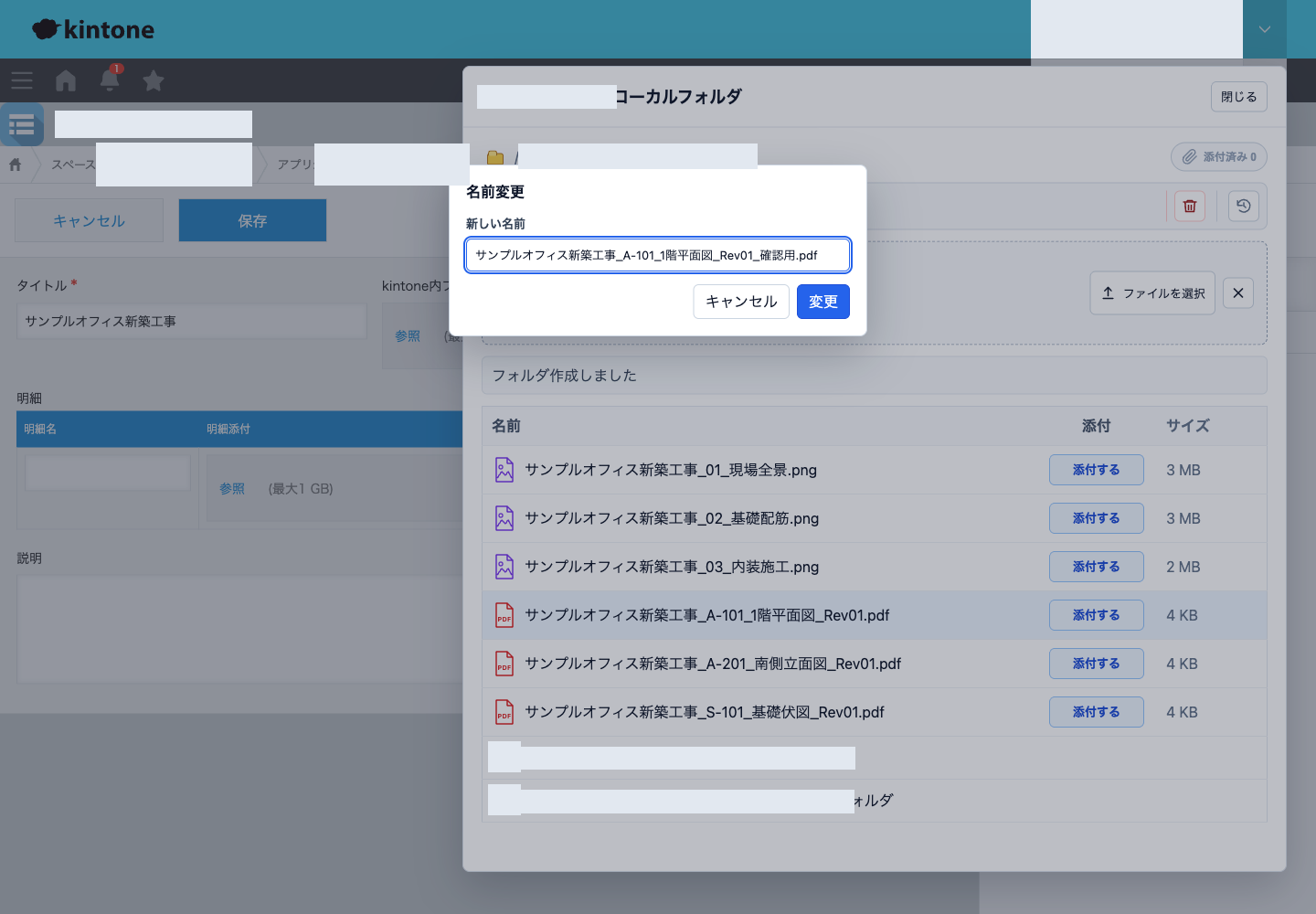
Task: Click the kintone logo
Action: point(93,29)
